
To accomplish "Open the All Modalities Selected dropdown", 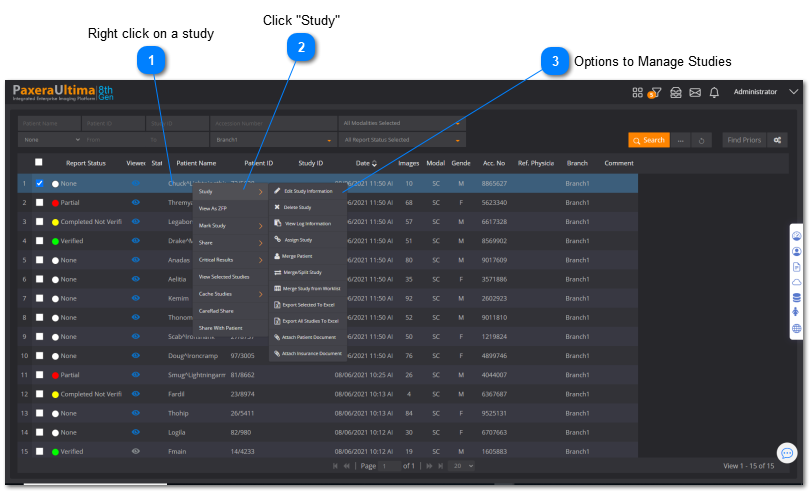I will (402, 123).
